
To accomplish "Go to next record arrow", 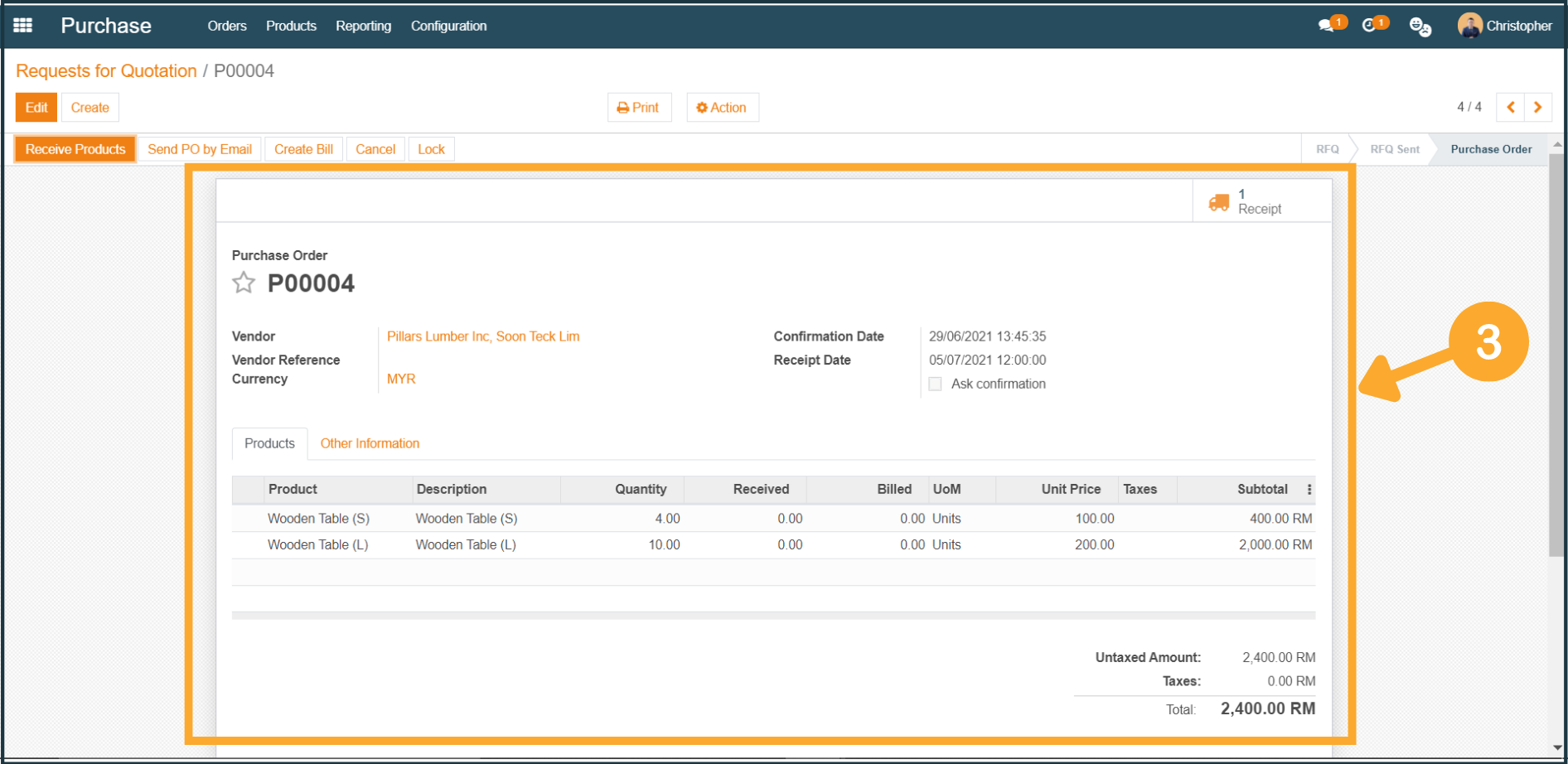I will pyautogui.click(x=1538, y=108).
